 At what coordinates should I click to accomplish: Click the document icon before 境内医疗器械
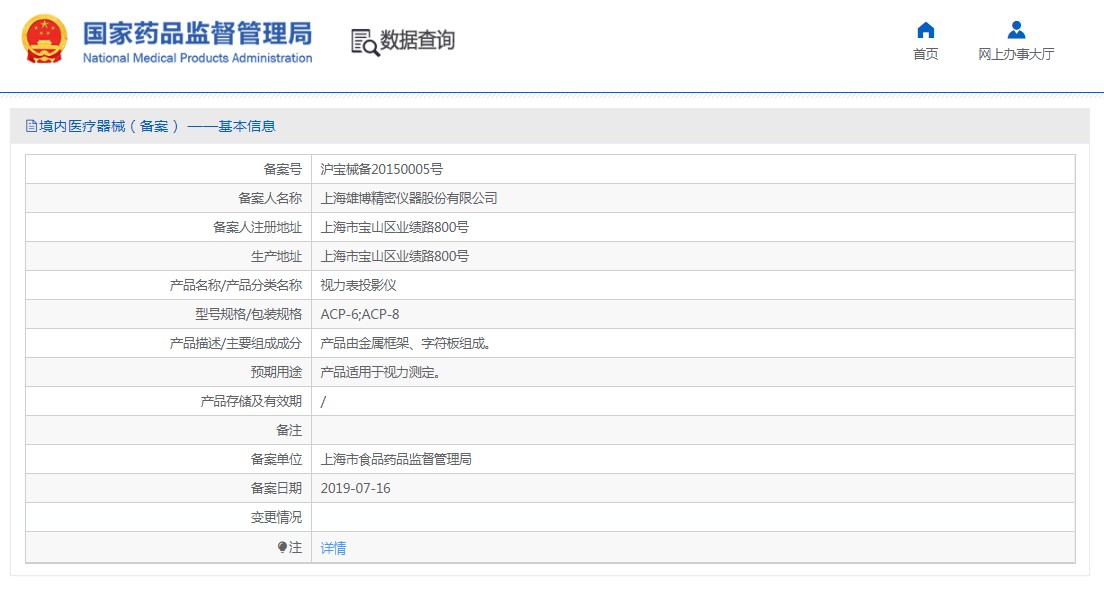pos(31,126)
